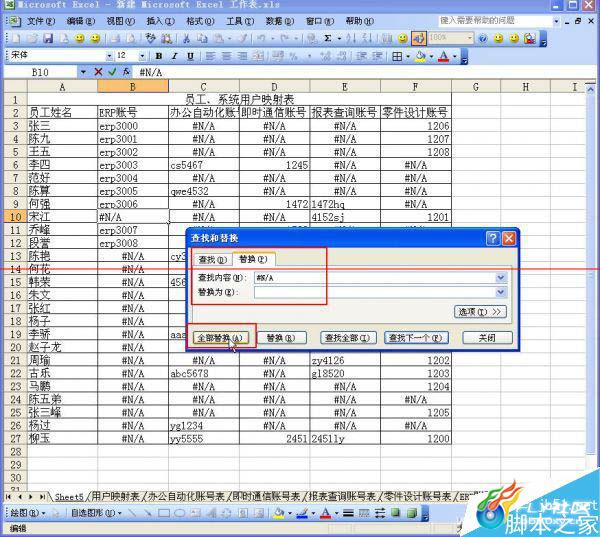Click the Cut scissors icon
Screen dimensions: 600x537
[x=186, y=38]
